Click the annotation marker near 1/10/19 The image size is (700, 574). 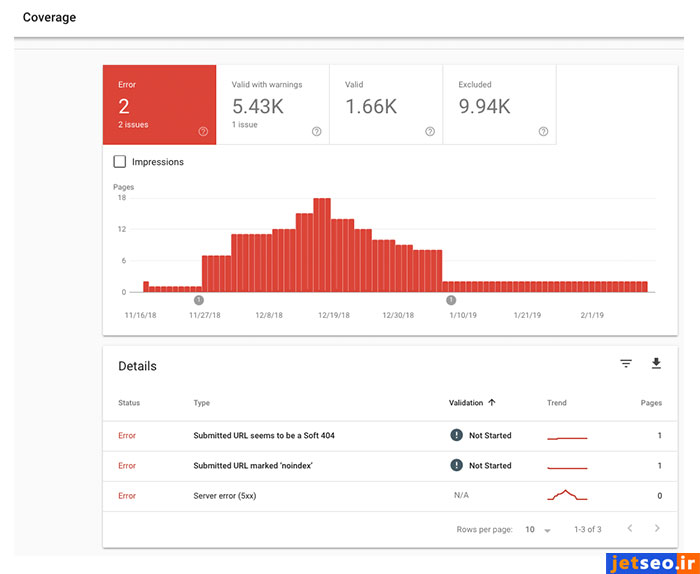[451, 300]
